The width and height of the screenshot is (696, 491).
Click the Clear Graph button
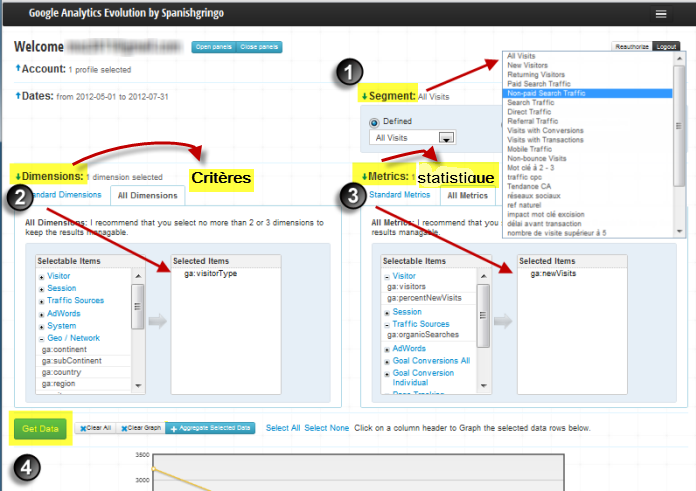tap(141, 428)
